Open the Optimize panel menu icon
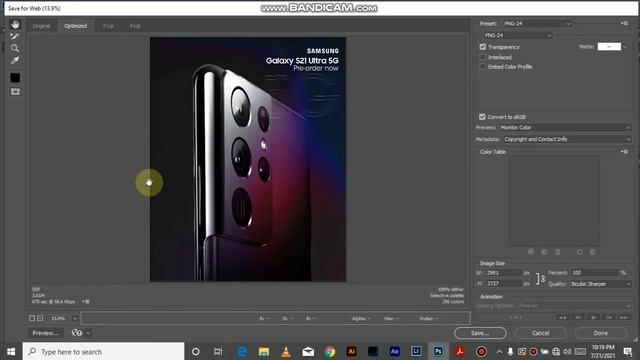 click(x=624, y=24)
